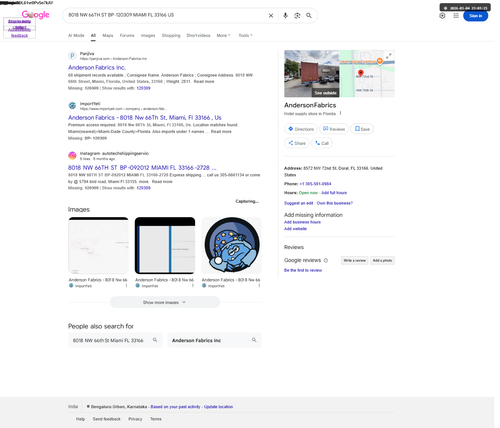The width and height of the screenshot is (500, 428).
Task: Open ImportYeti Anderson Fabrics result
Action: point(145,118)
